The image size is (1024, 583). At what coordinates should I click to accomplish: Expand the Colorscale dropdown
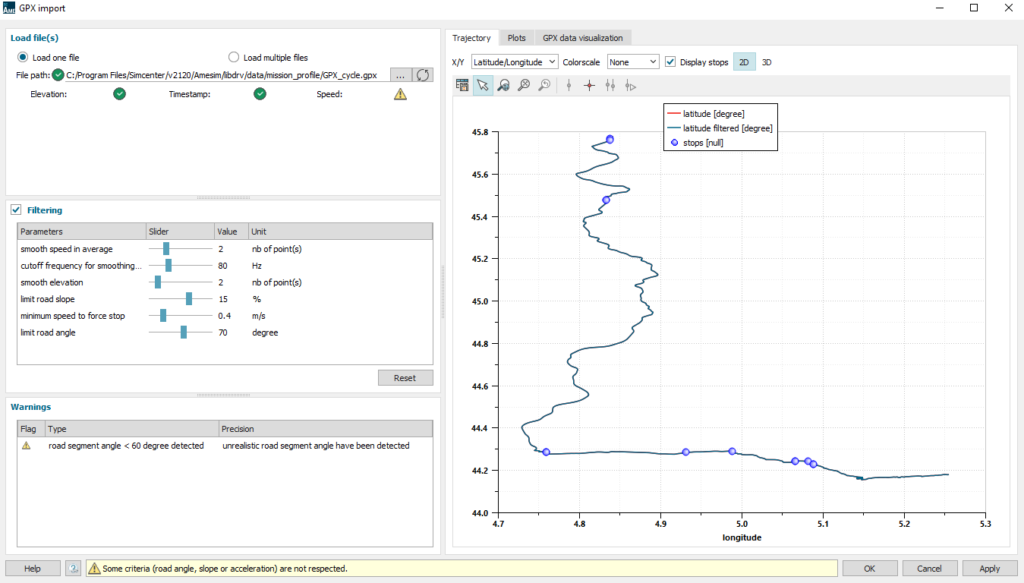click(632, 62)
